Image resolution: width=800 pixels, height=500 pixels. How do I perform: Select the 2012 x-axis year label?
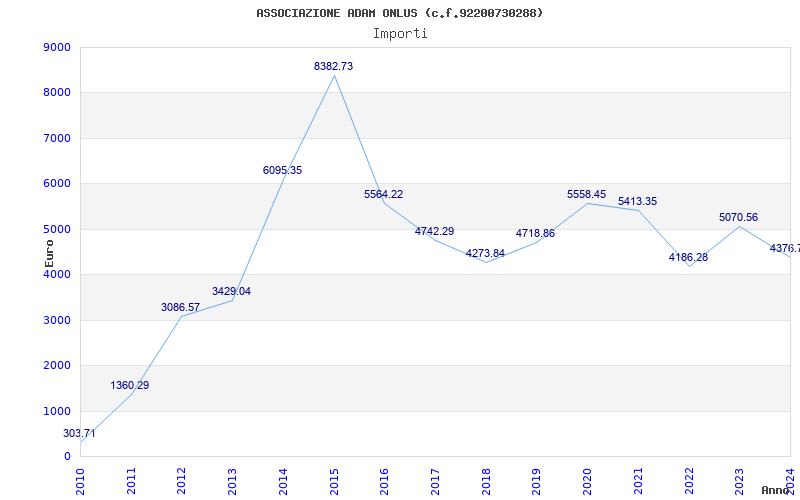(x=182, y=481)
